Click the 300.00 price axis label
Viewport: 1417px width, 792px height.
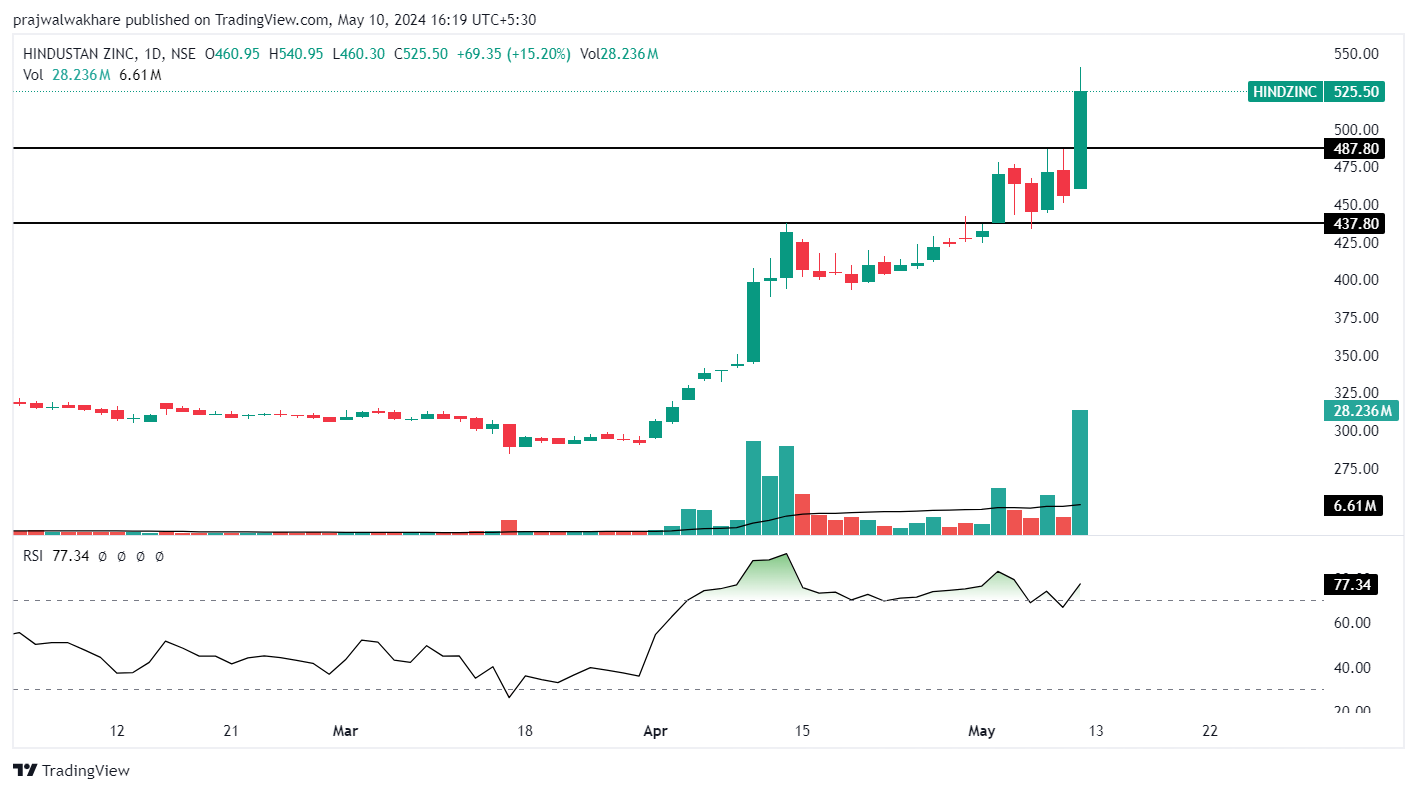point(1356,431)
